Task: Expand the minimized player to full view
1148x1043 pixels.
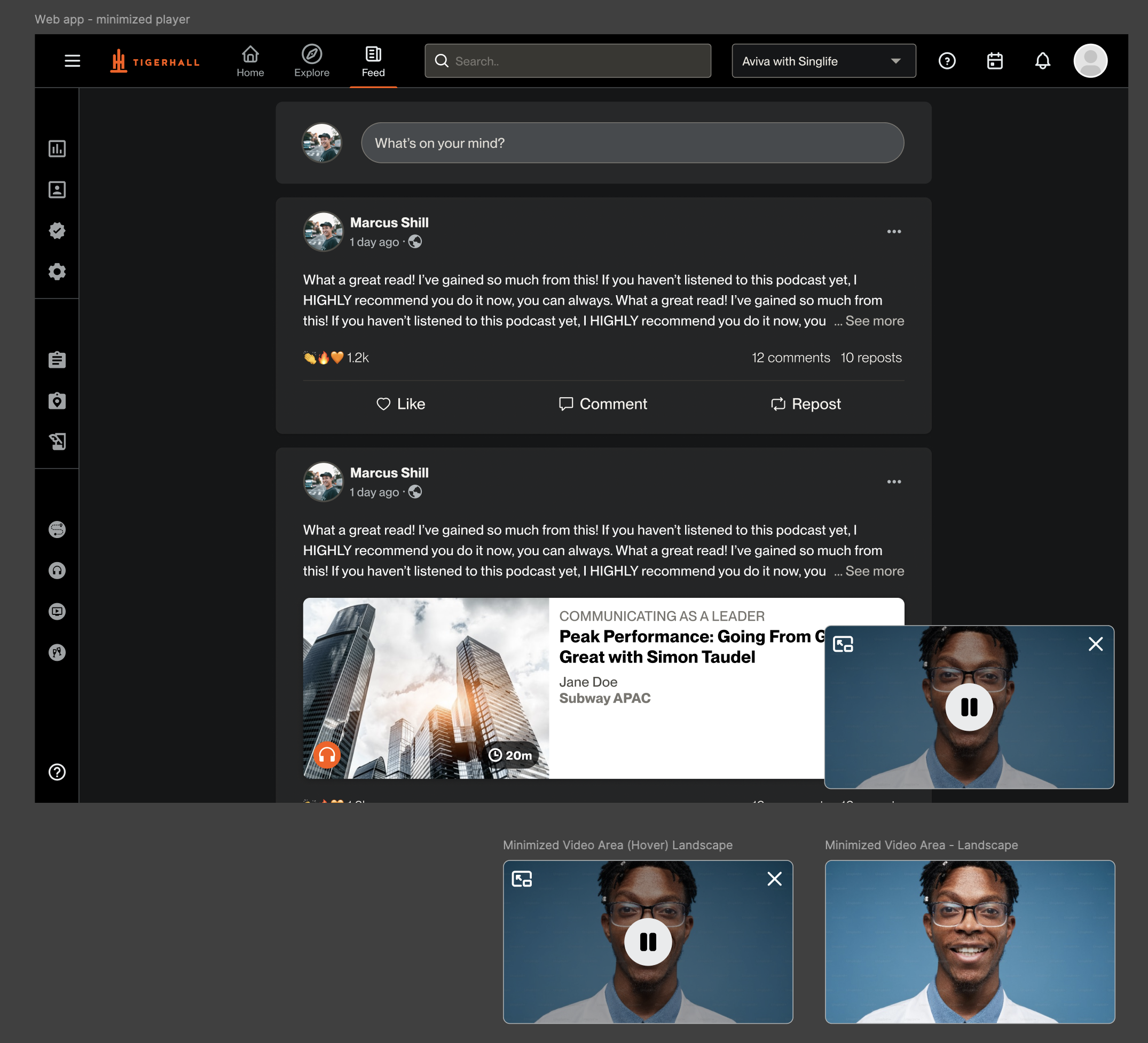Action: (x=843, y=644)
